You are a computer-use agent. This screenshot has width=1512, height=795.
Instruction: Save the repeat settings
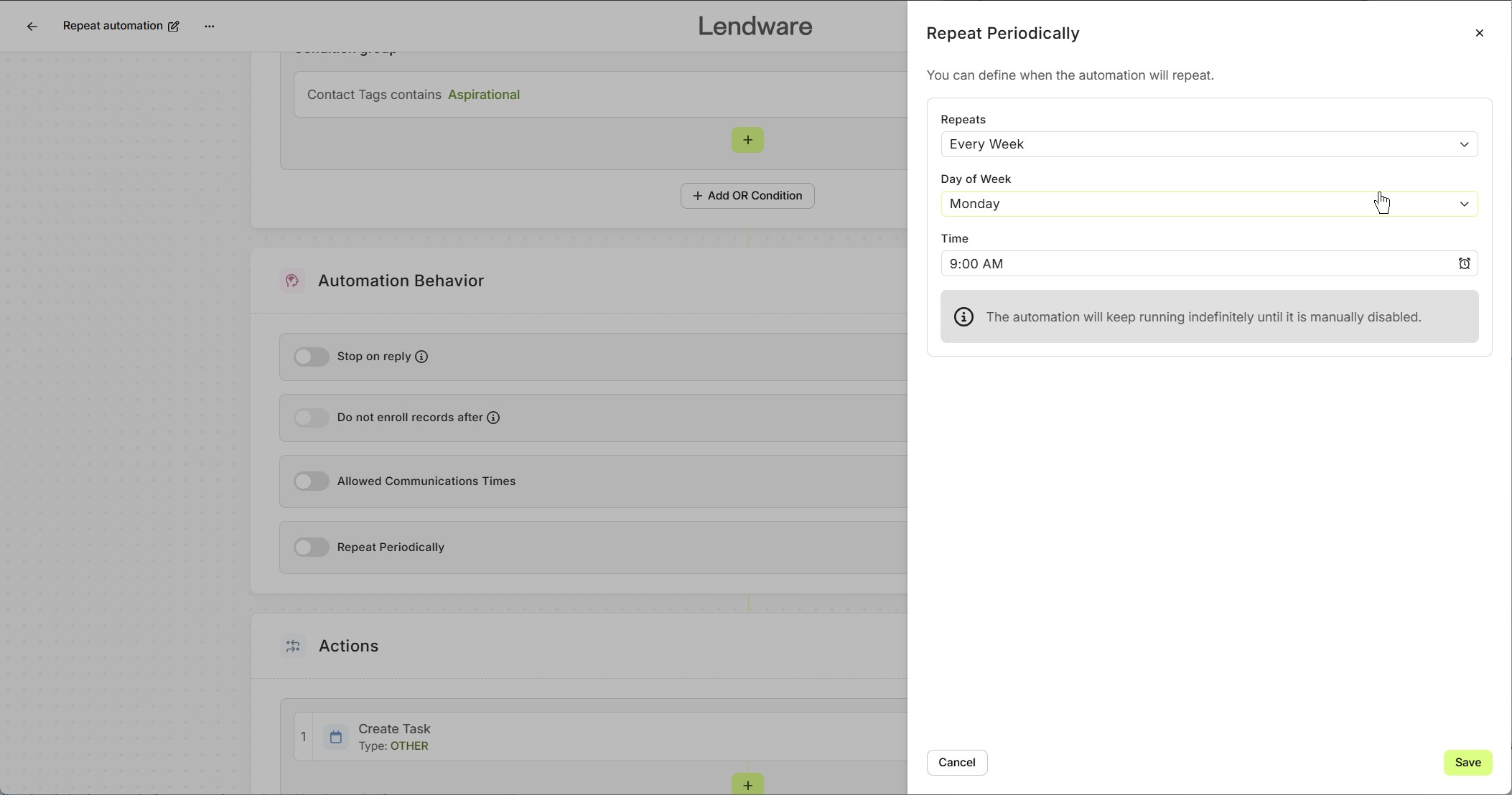coord(1467,763)
